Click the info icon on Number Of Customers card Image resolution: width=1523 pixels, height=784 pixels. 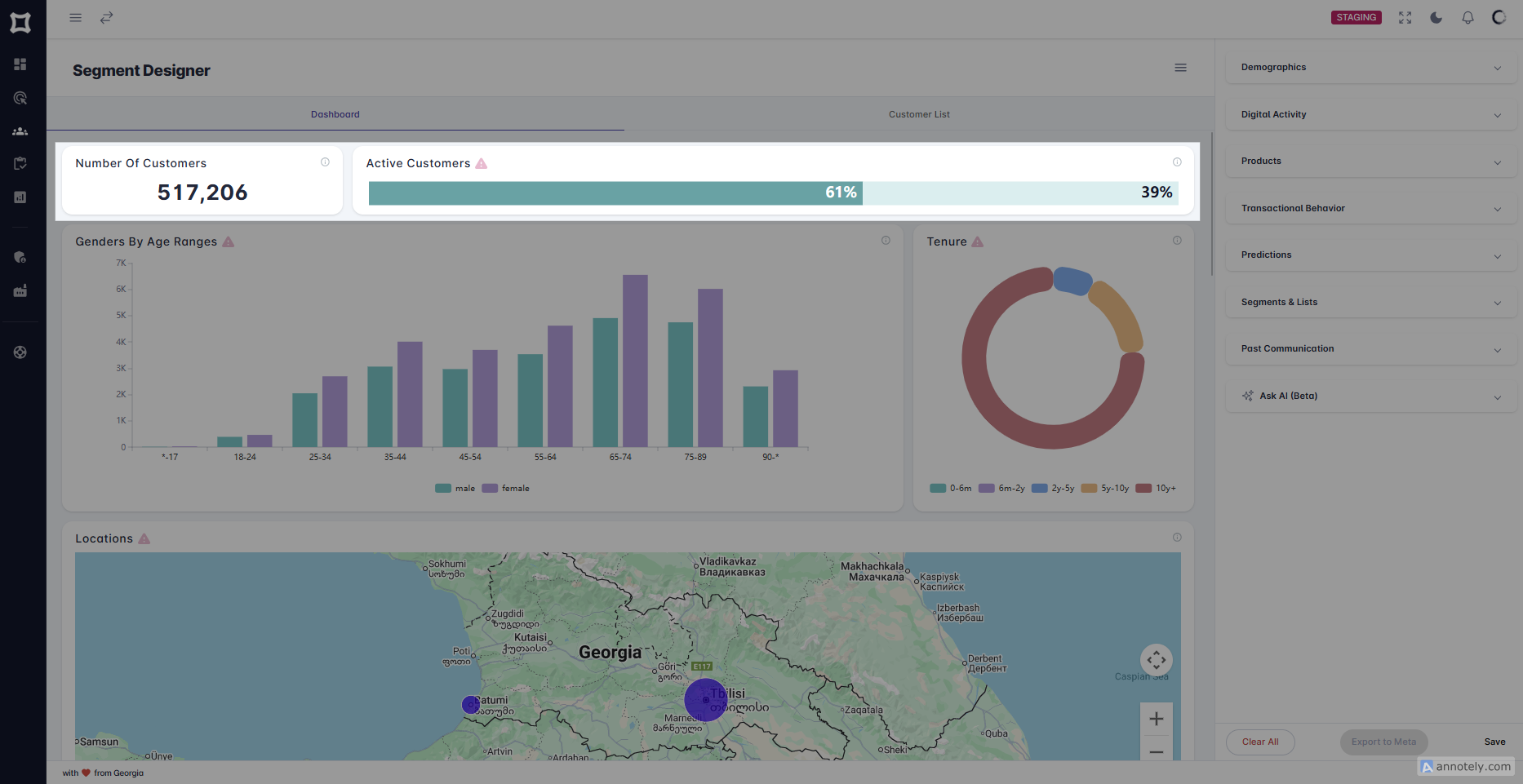point(326,162)
